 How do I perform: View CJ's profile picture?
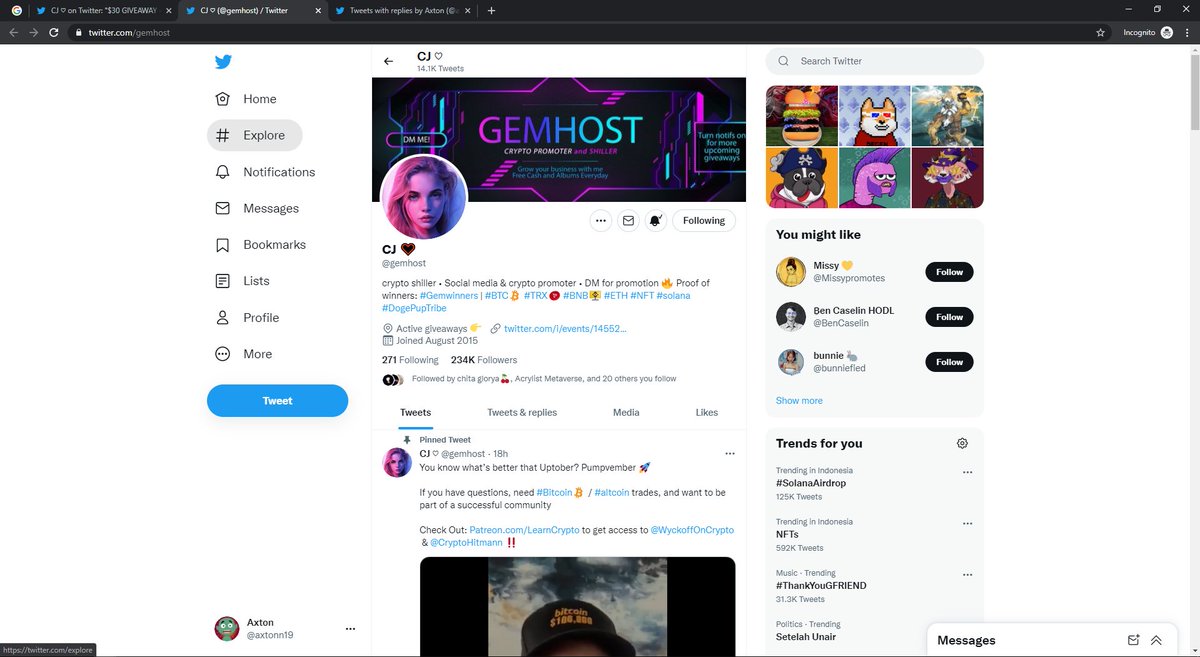pyautogui.click(x=424, y=198)
